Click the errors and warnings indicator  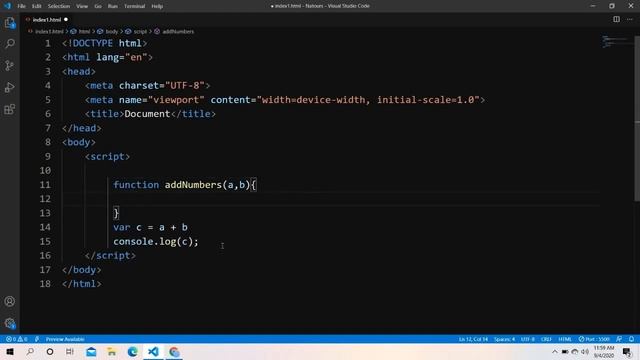[x=16, y=339]
